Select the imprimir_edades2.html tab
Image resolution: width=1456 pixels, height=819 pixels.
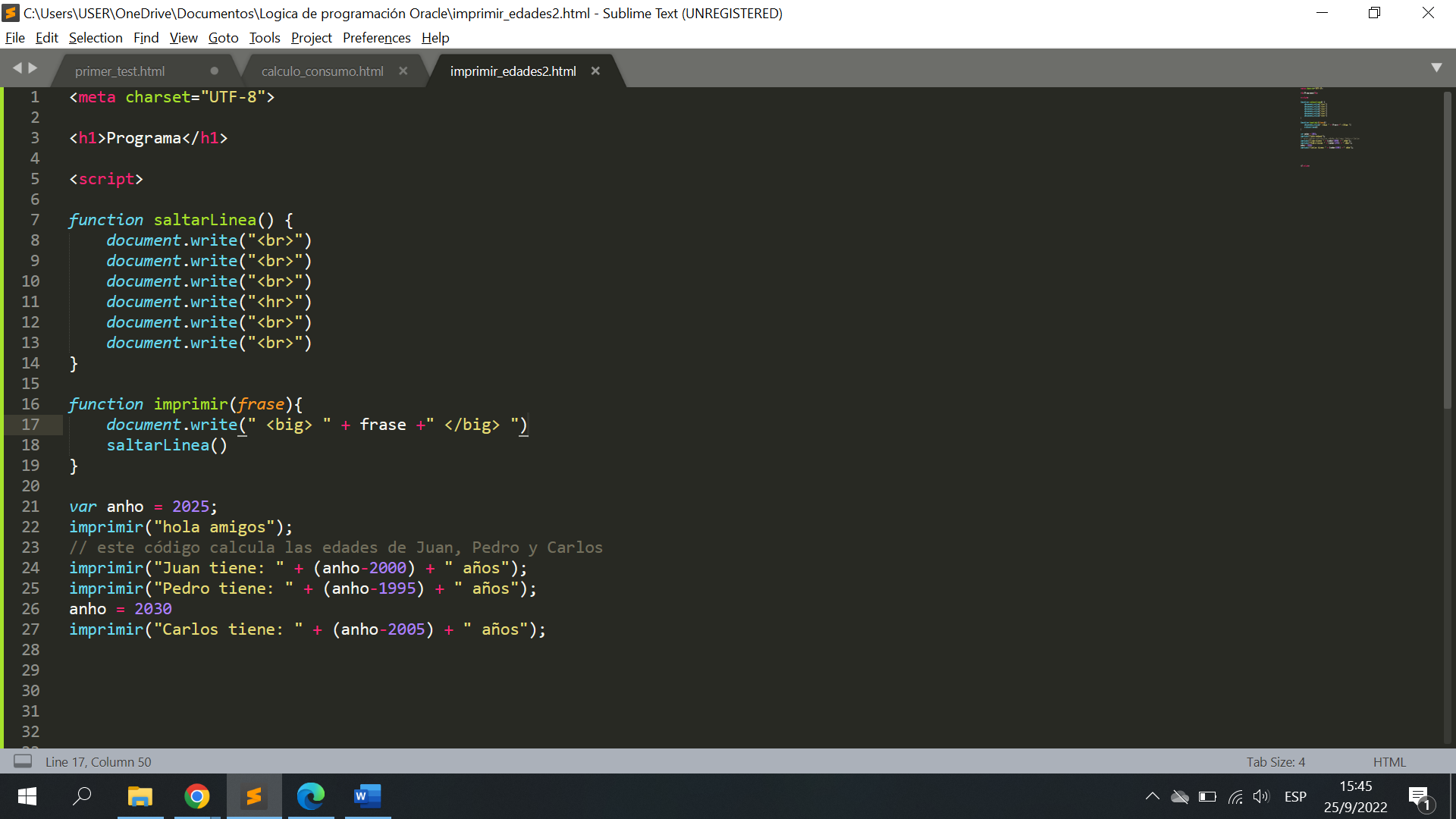click(x=513, y=71)
